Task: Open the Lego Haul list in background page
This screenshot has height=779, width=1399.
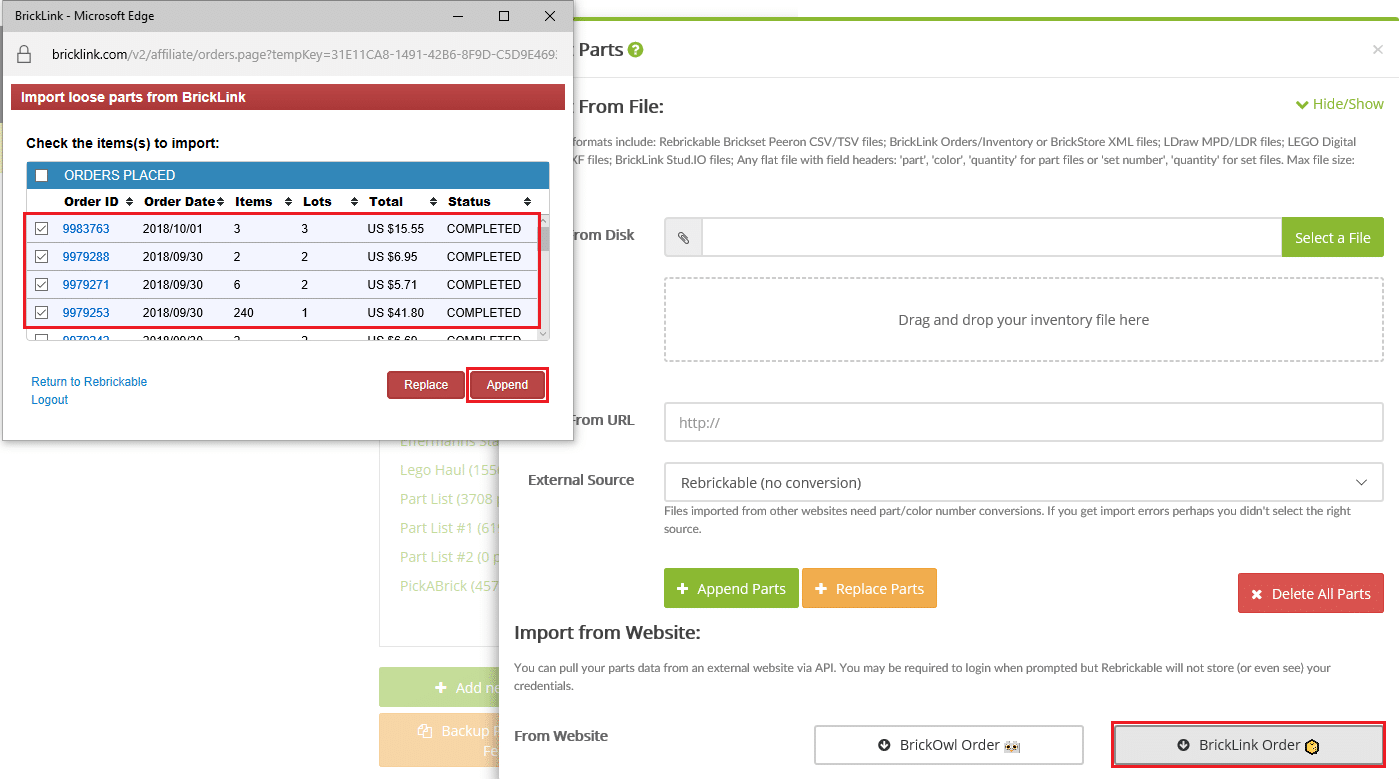Action: pyautogui.click(x=449, y=470)
